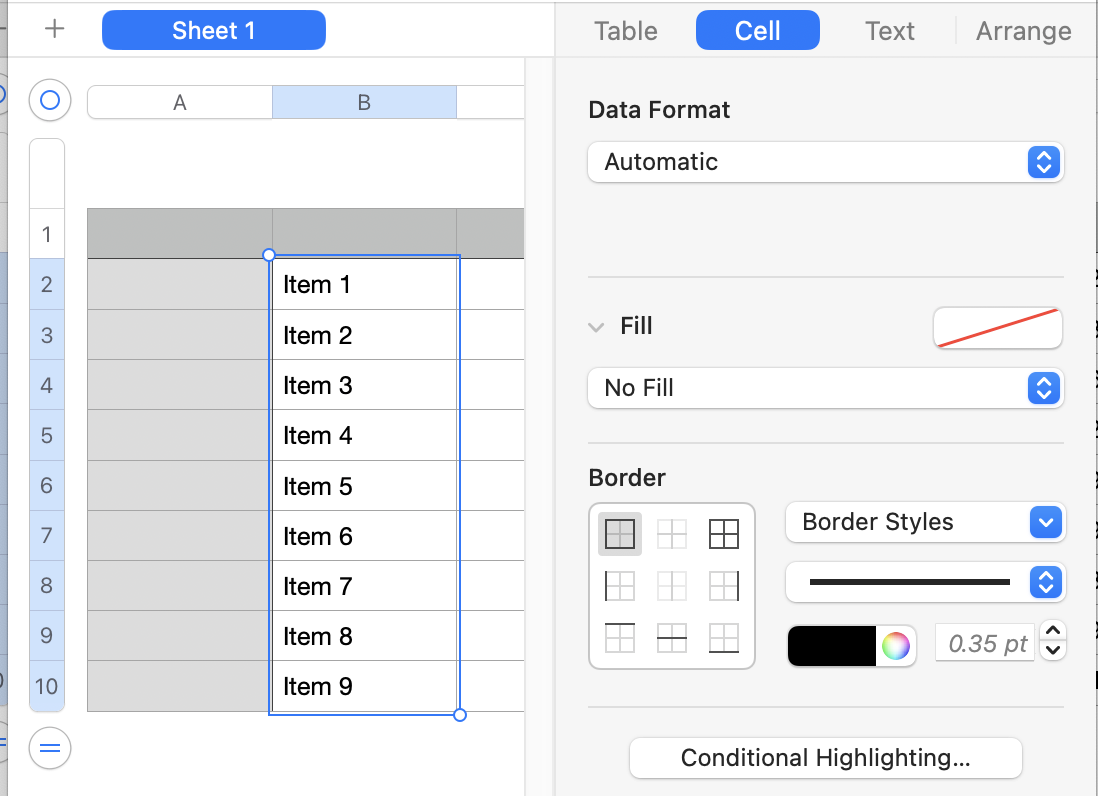Add a new sheet with the plus button
Viewport: 1098px width, 796px height.
pyautogui.click(x=55, y=30)
